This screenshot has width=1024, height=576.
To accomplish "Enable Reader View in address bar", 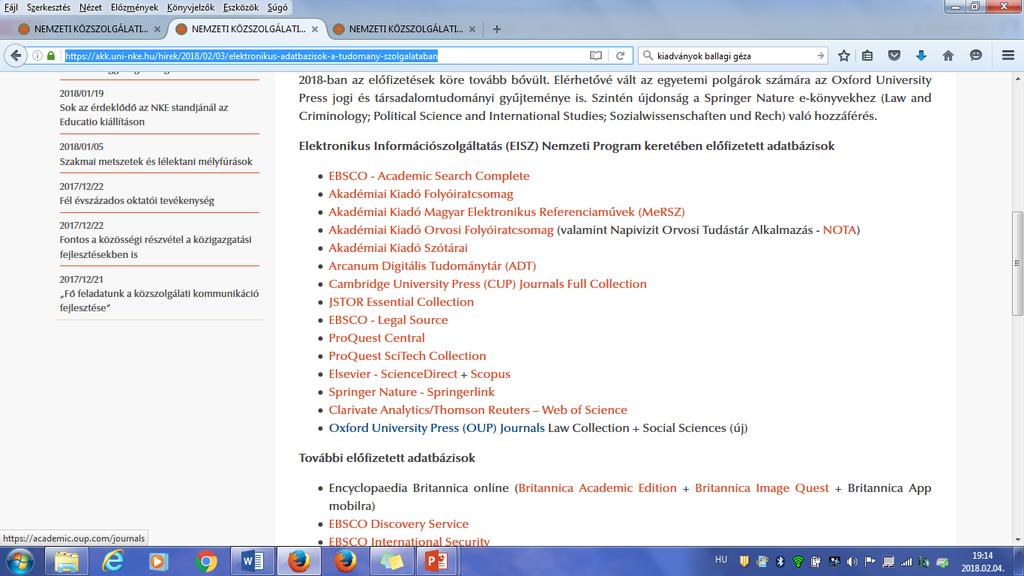I will click(596, 56).
